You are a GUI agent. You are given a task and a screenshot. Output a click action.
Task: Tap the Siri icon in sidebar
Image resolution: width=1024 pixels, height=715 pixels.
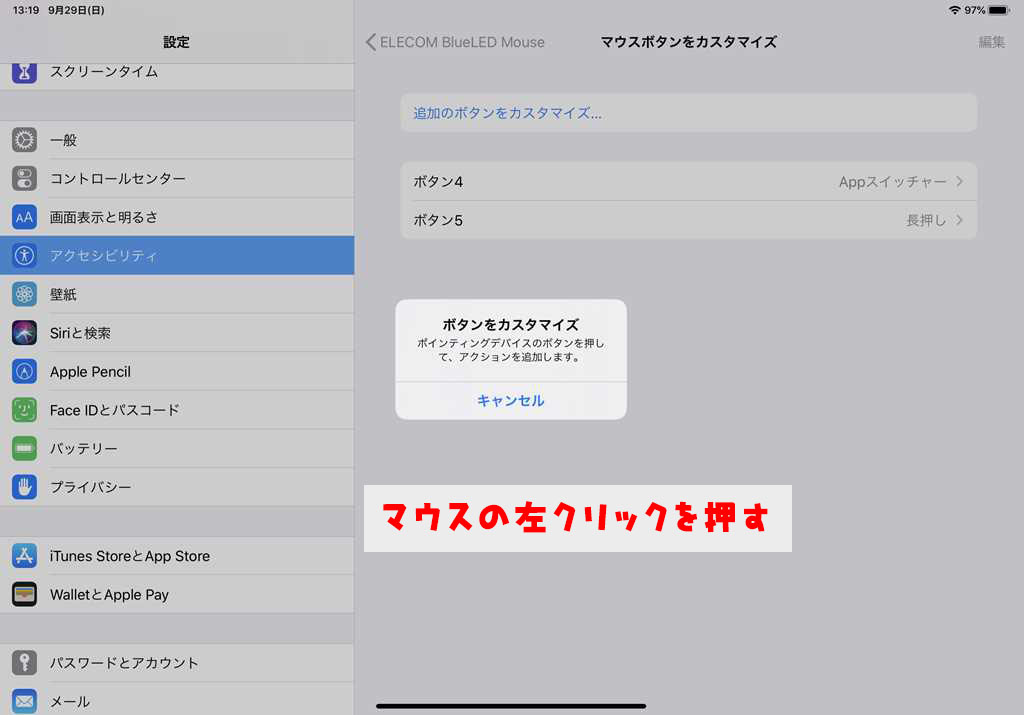tap(24, 332)
